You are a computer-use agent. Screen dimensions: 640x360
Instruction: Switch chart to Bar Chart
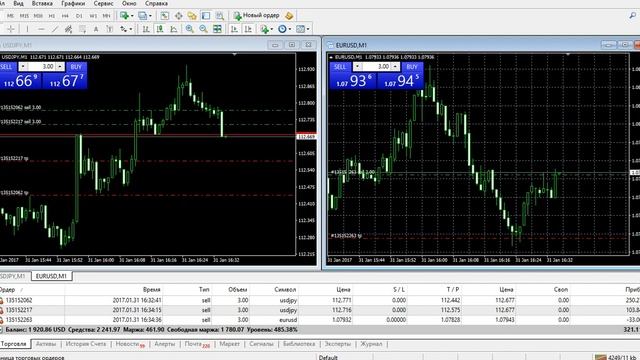[146, 29]
